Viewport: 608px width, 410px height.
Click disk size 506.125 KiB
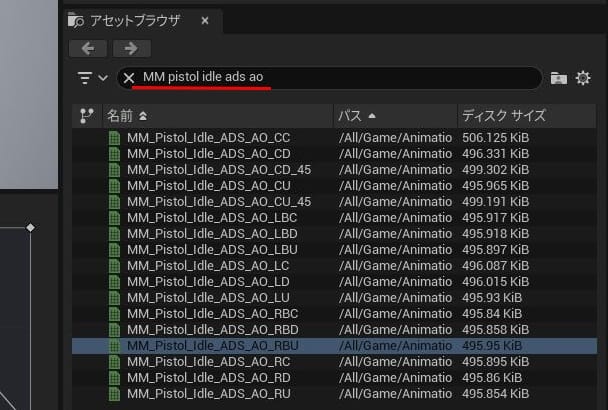496,138
